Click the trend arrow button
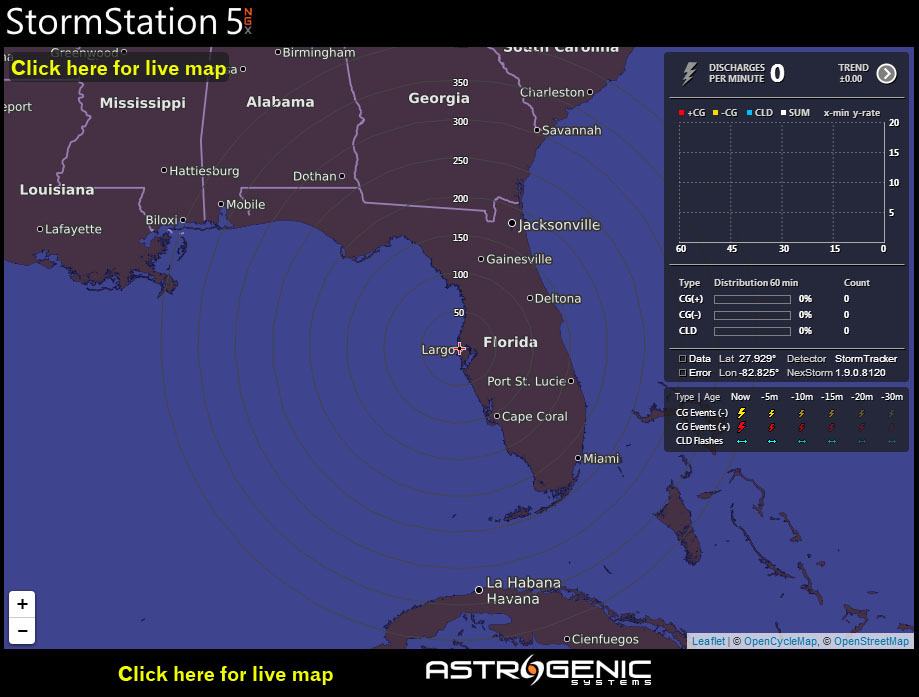 pyautogui.click(x=886, y=73)
